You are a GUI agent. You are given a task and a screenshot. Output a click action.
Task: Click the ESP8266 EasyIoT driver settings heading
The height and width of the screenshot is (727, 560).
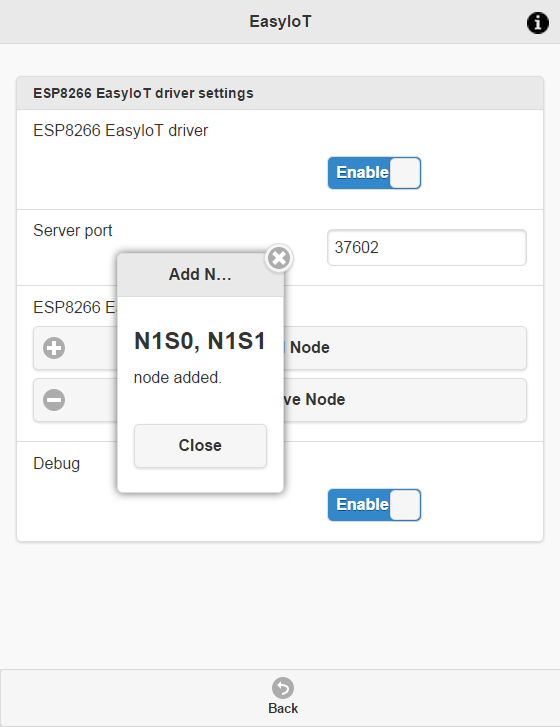point(143,93)
